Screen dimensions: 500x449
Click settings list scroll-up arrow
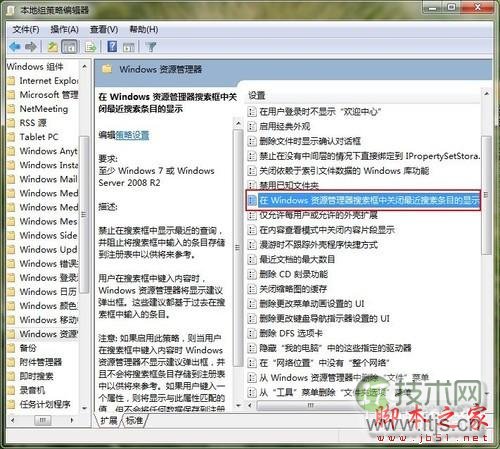(486, 94)
